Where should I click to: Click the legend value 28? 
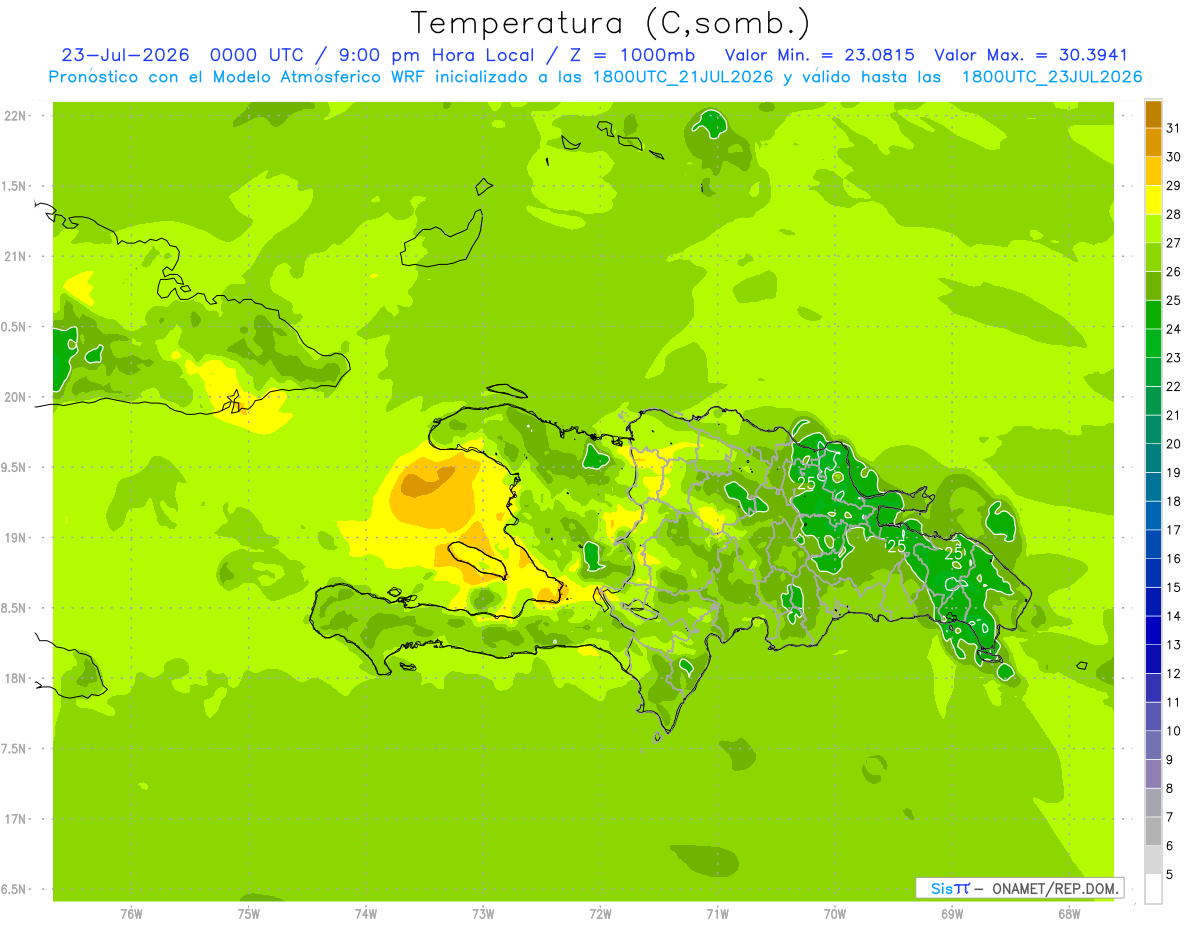[x=1174, y=214]
